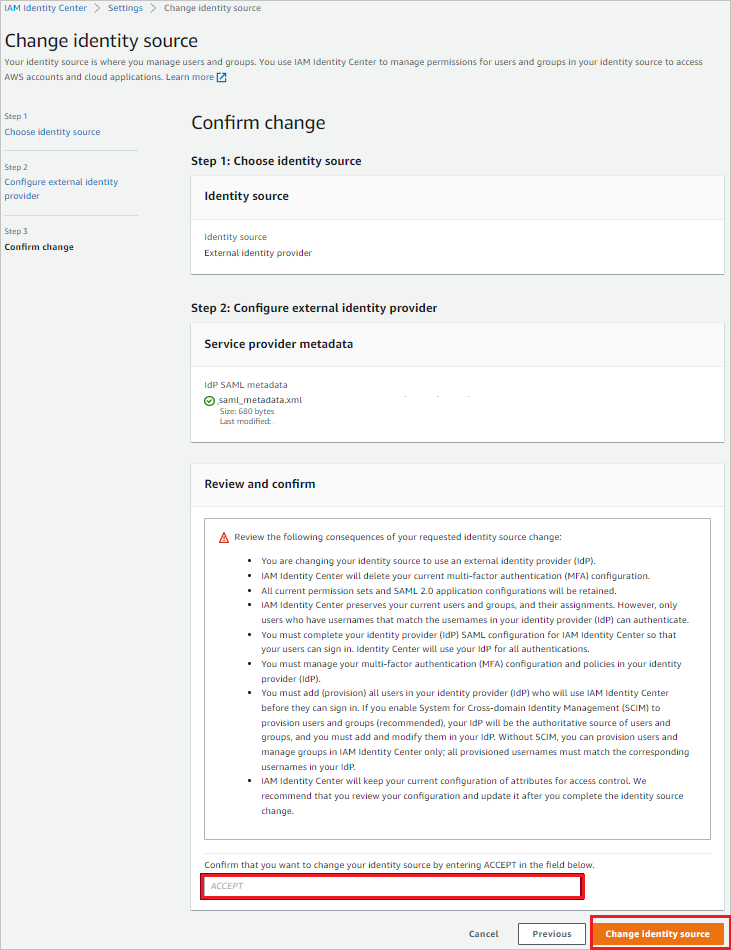Screen dimensions: 731x950
Task: Click the breadcrumb chevron after IAM Identity Center
Action: point(98,8)
